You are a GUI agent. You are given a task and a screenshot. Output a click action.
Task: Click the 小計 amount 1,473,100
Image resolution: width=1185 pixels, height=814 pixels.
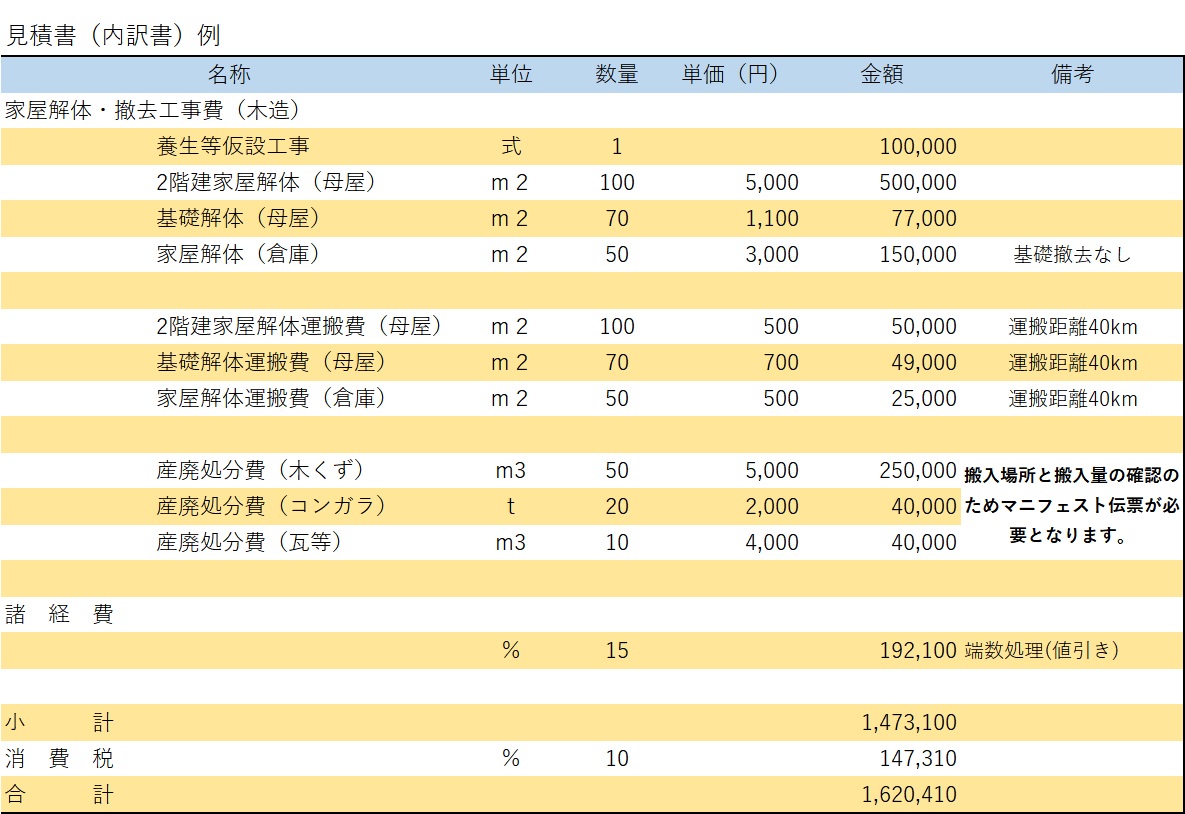(908, 723)
